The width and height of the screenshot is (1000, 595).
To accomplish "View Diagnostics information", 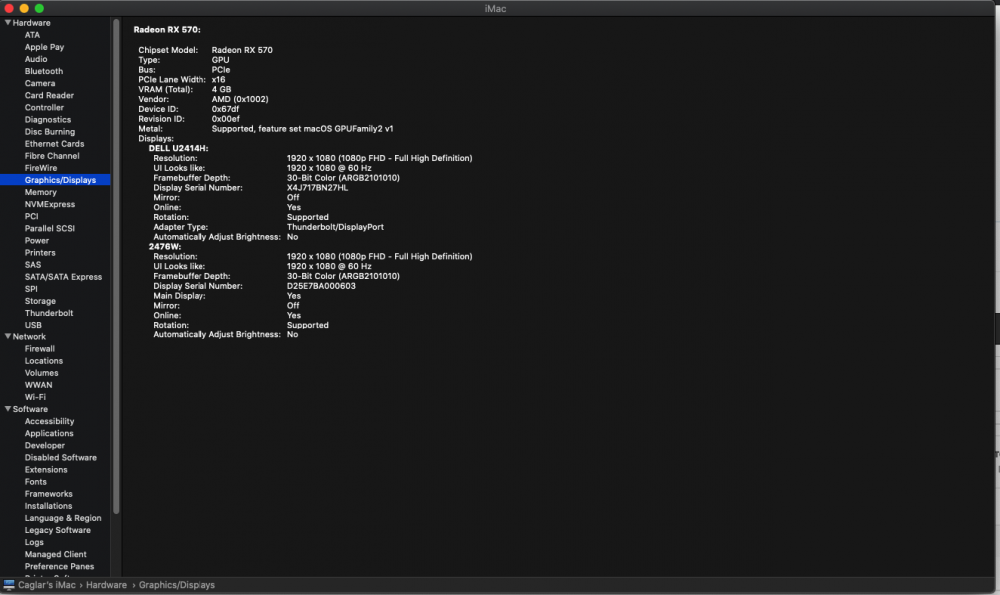I will [48, 120].
